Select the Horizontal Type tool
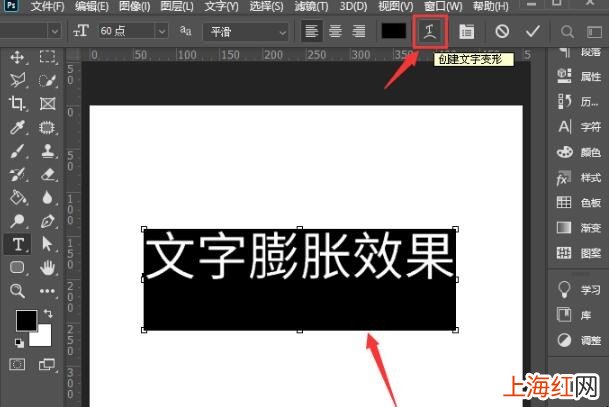 pyautogui.click(x=18, y=244)
